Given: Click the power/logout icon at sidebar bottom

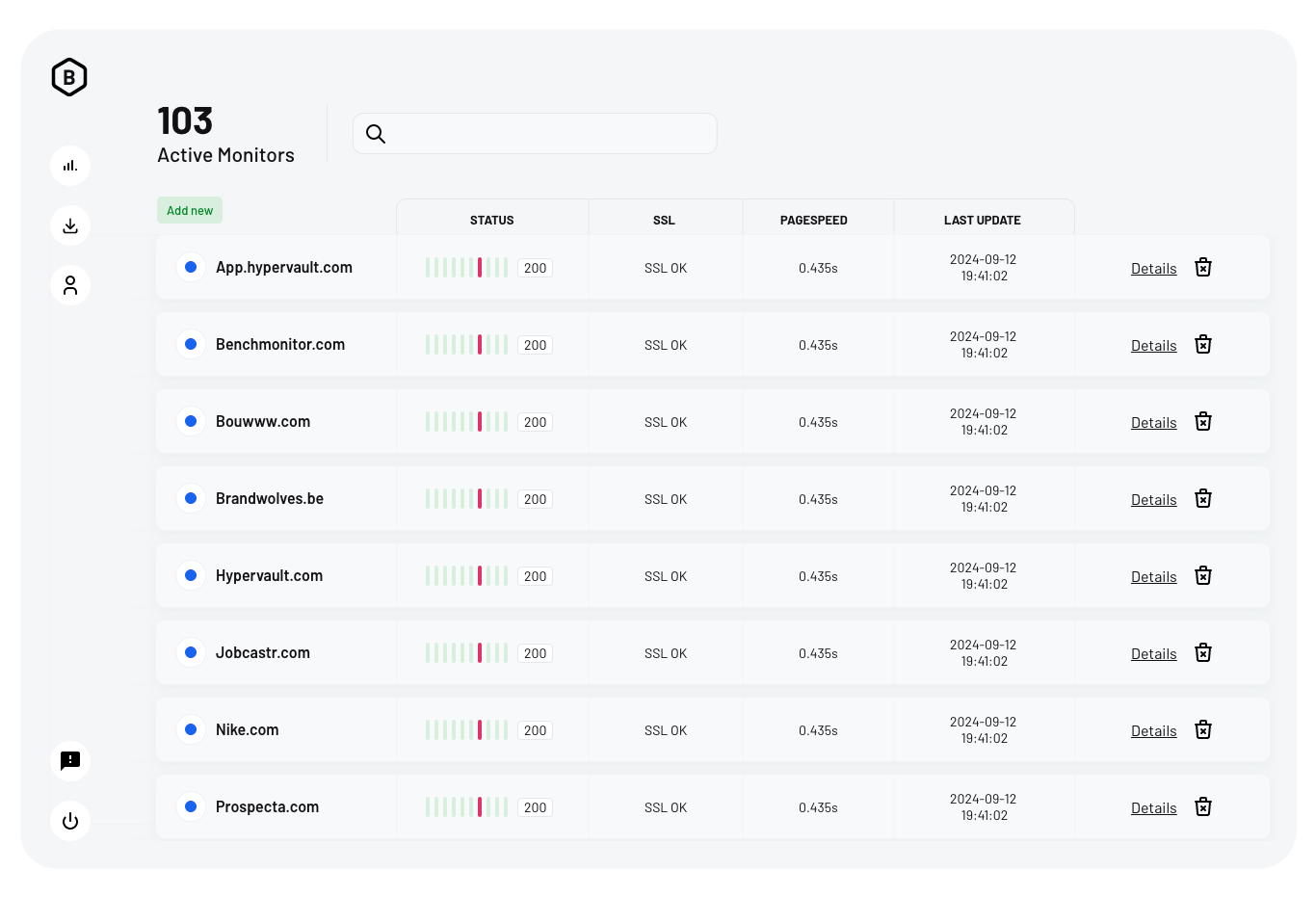Looking at the screenshot, I should point(69,821).
